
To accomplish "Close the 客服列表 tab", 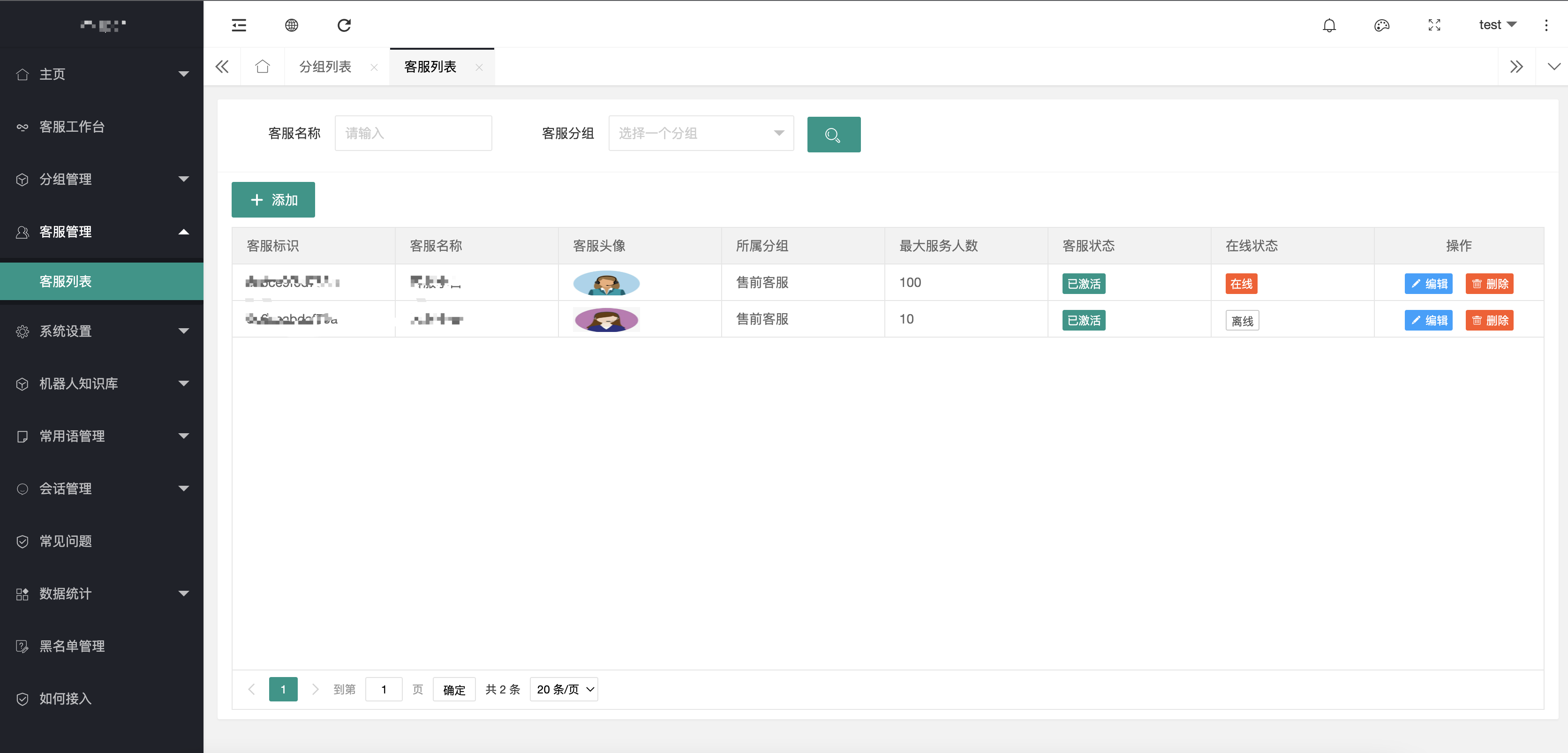I will (x=479, y=68).
